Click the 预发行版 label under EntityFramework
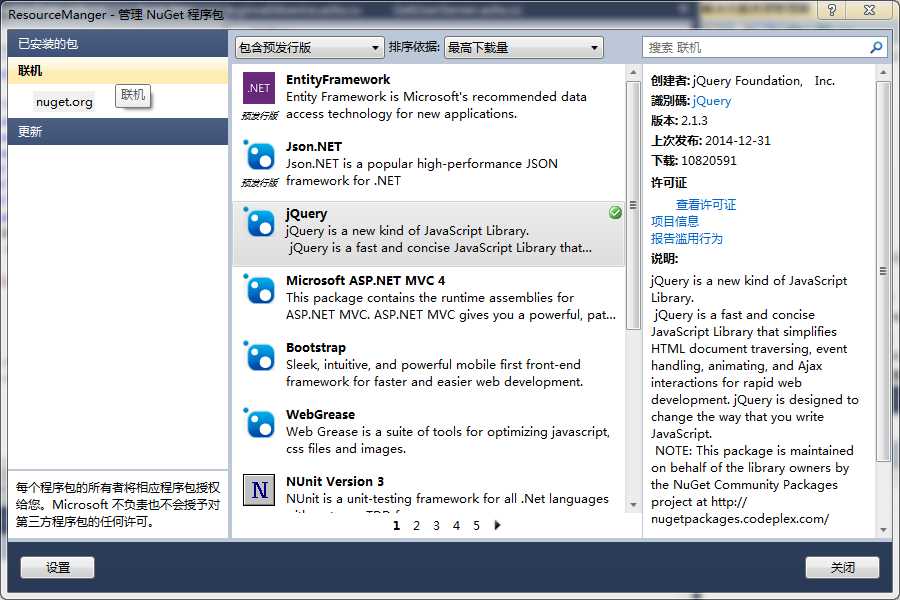The width and height of the screenshot is (900, 600). coord(259,116)
